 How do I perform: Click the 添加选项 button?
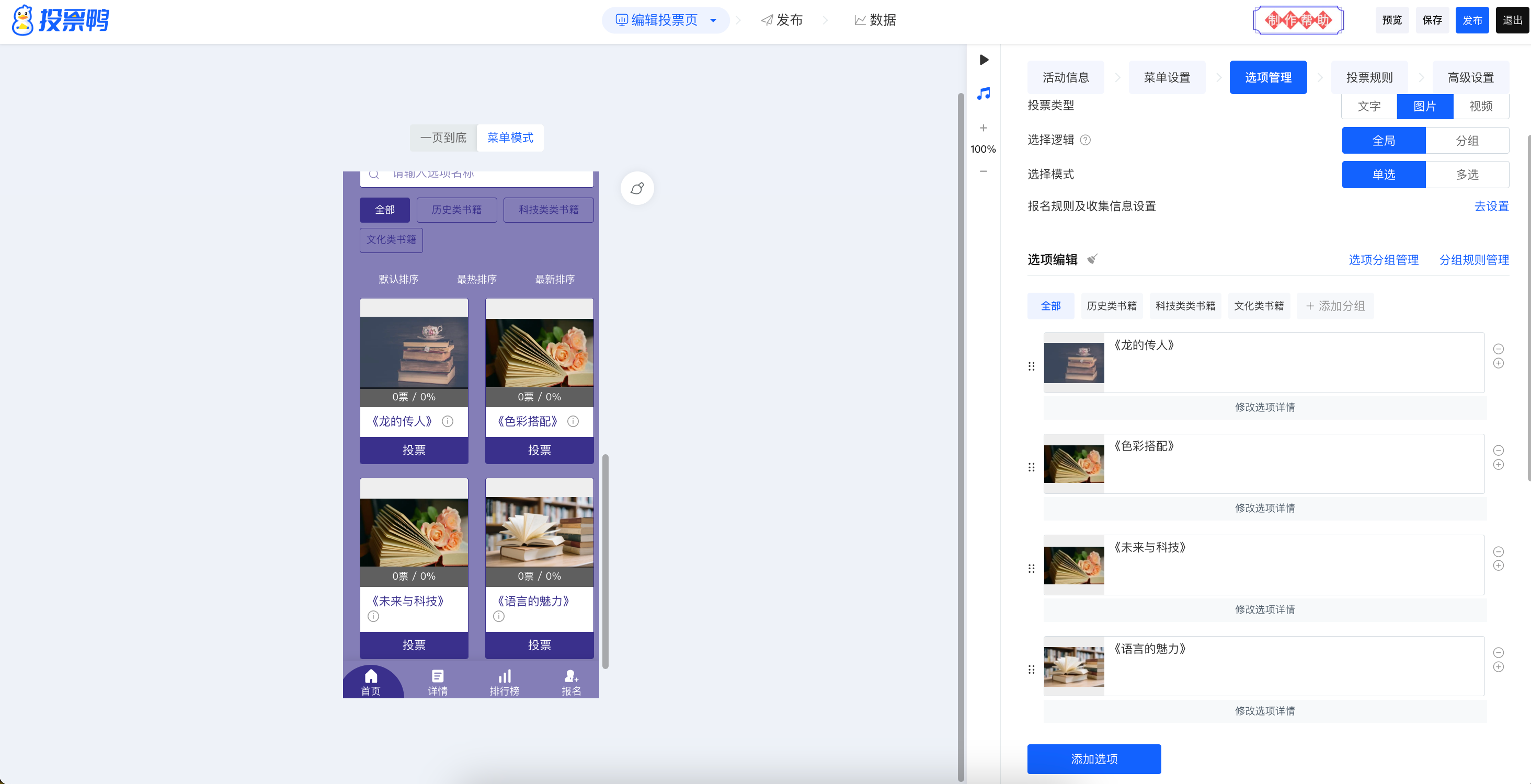coord(1093,758)
